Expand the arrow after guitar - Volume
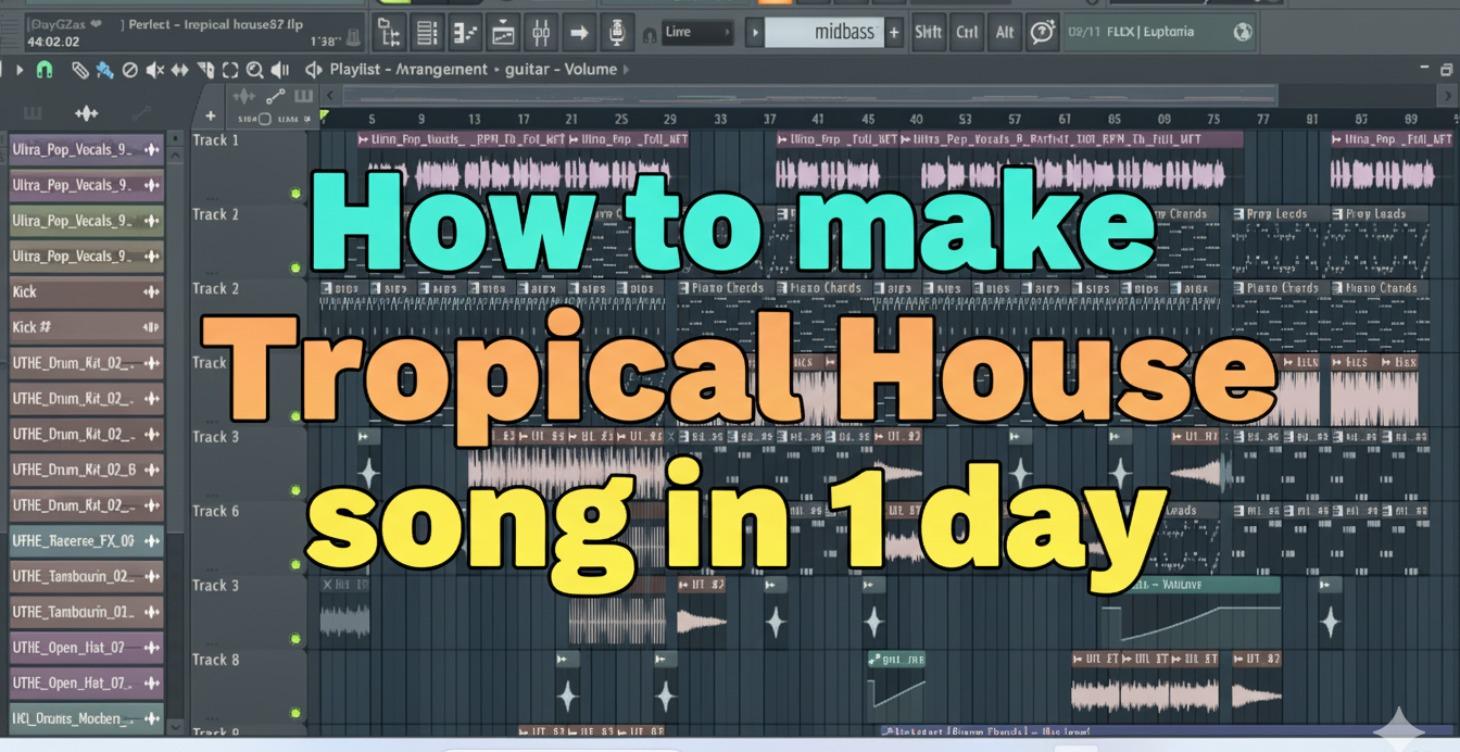This screenshot has height=752, width=1460. [x=627, y=70]
